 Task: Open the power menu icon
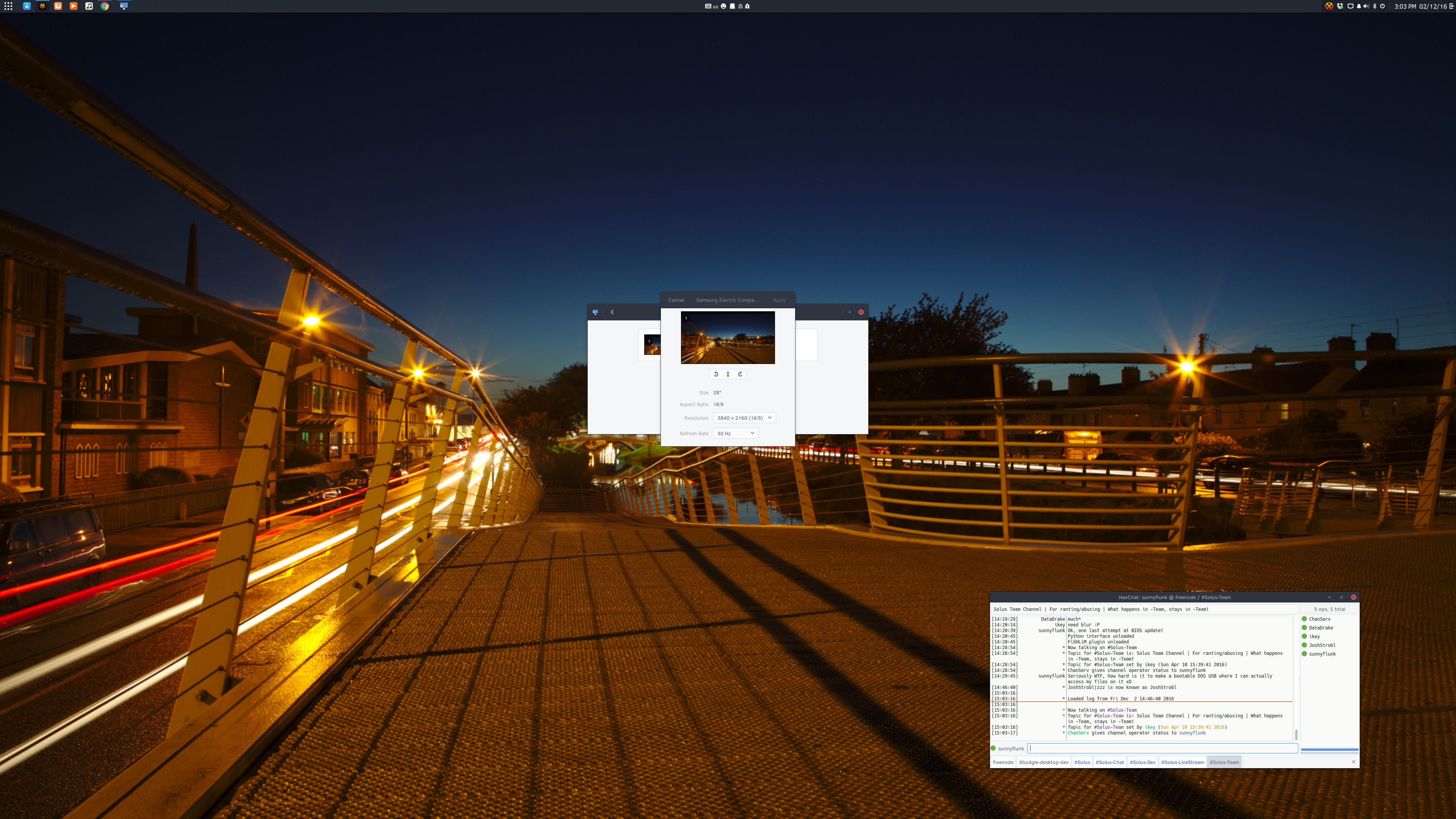1382,6
